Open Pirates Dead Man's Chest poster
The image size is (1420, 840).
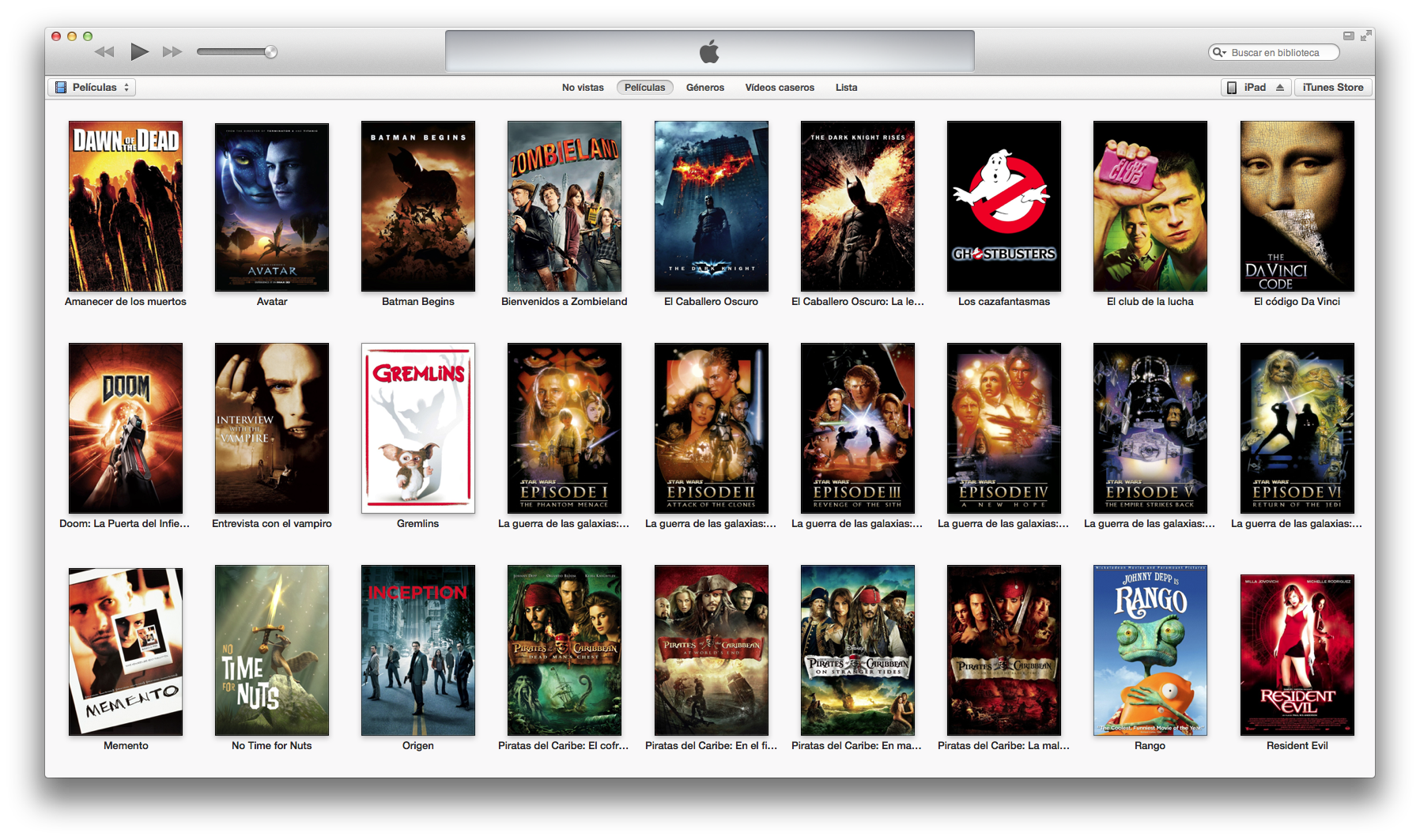pyautogui.click(x=565, y=650)
